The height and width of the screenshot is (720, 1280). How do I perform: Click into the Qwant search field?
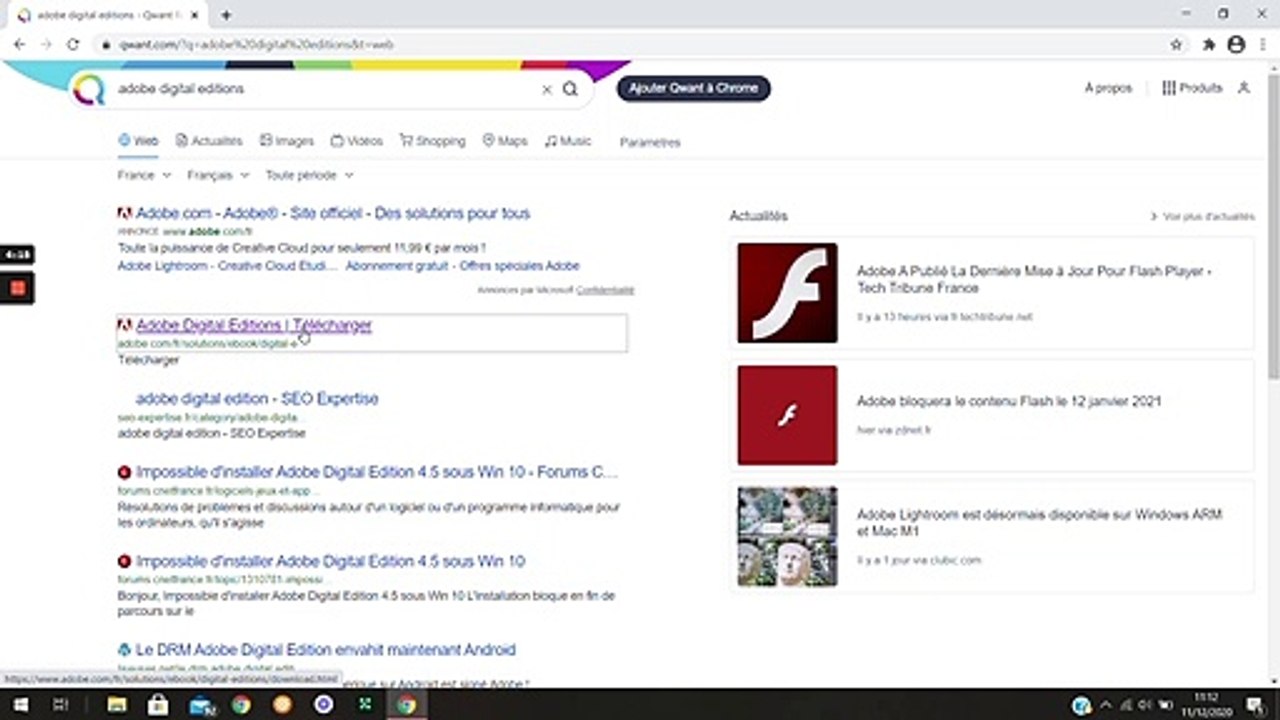pos(325,89)
